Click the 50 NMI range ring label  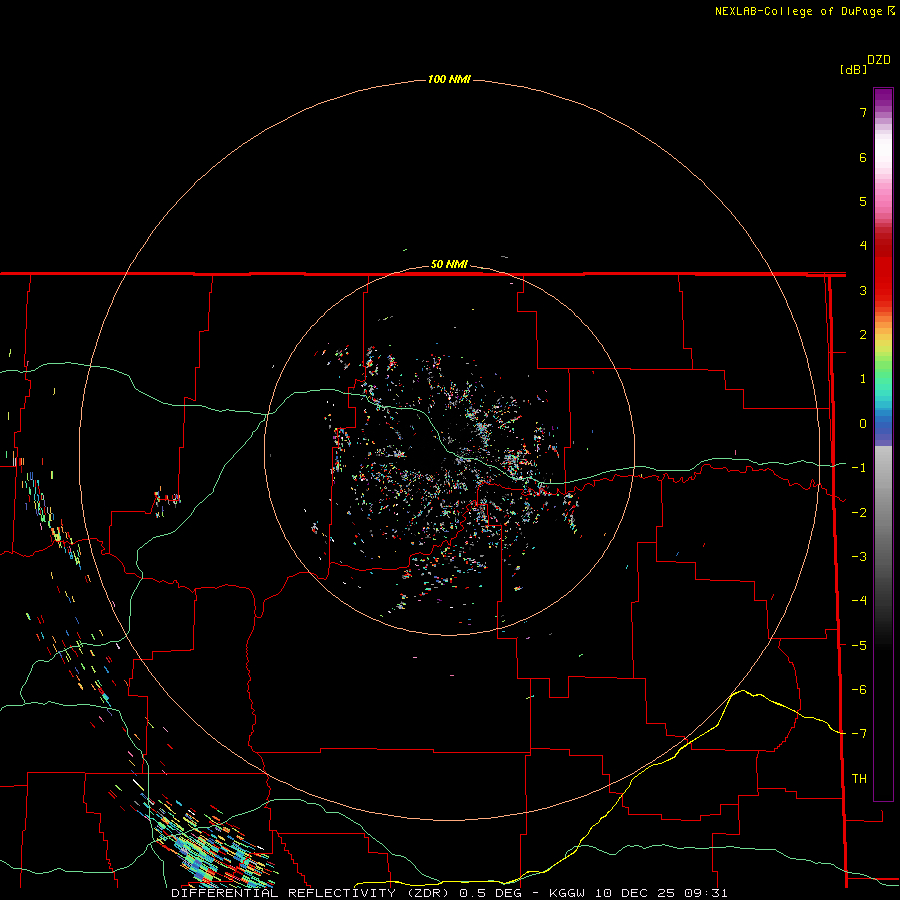point(449,265)
